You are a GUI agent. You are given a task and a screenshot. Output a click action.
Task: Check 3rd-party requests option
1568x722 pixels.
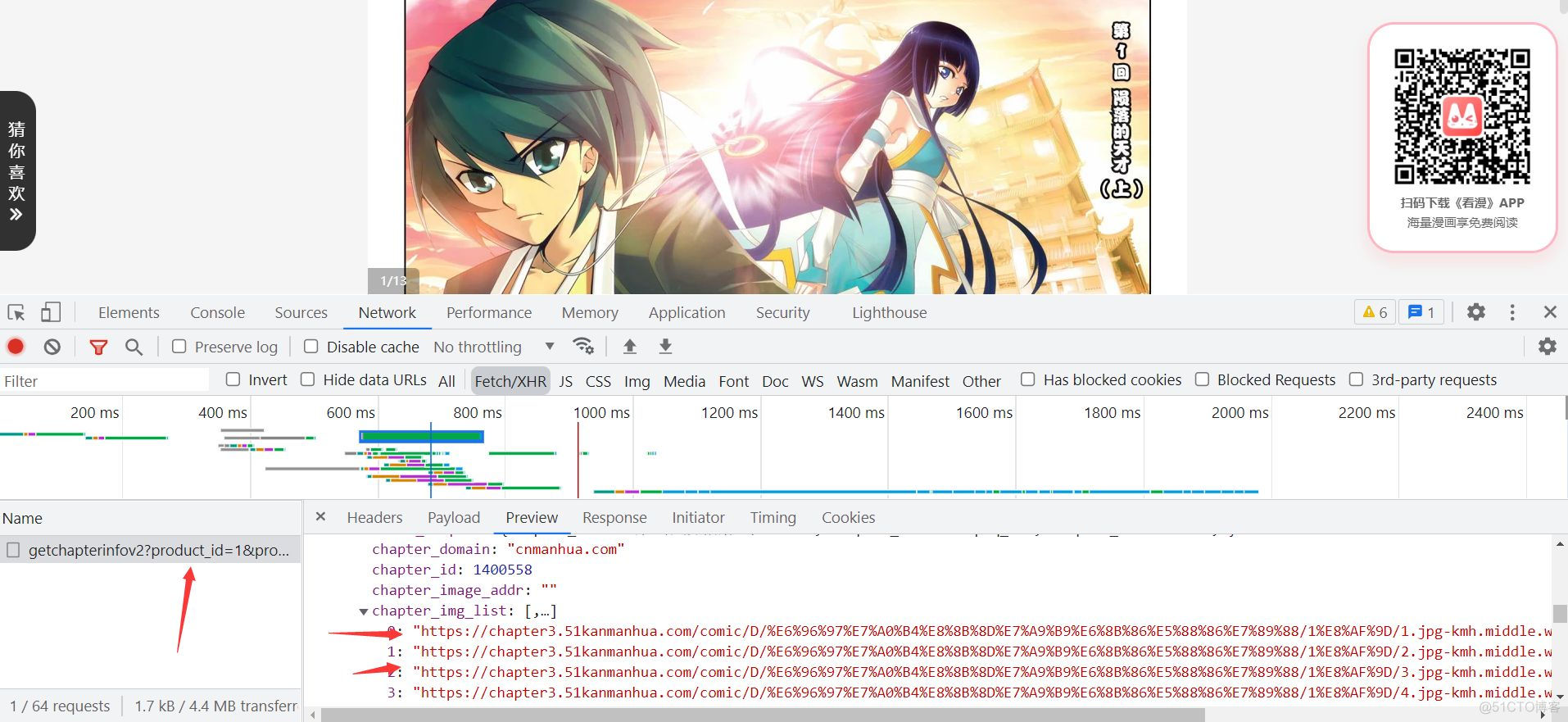point(1356,379)
